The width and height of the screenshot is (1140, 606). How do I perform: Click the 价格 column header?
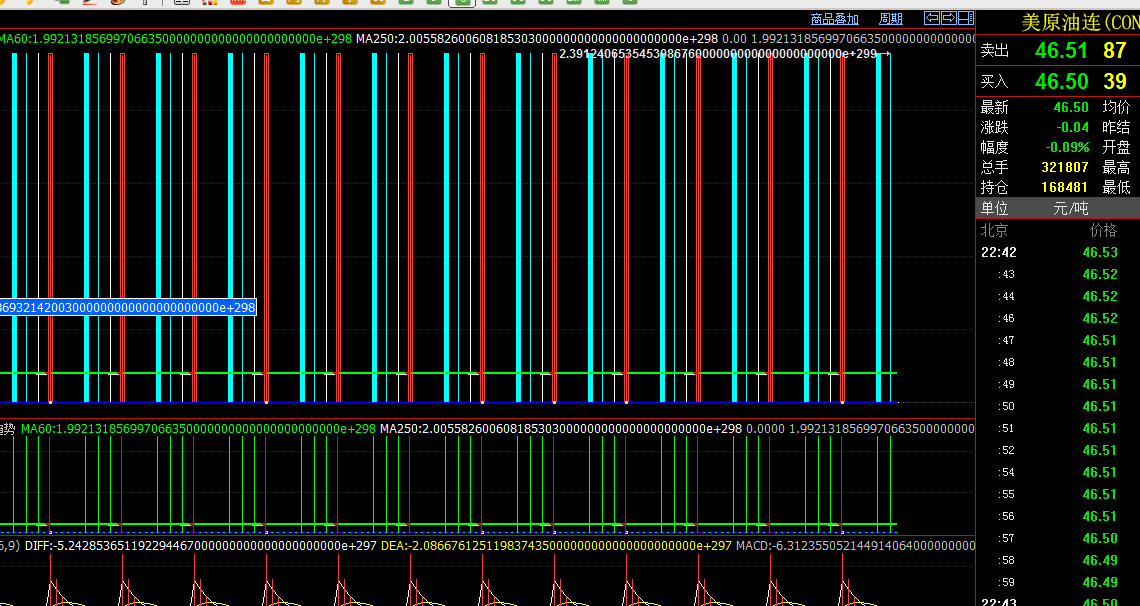click(x=1103, y=230)
